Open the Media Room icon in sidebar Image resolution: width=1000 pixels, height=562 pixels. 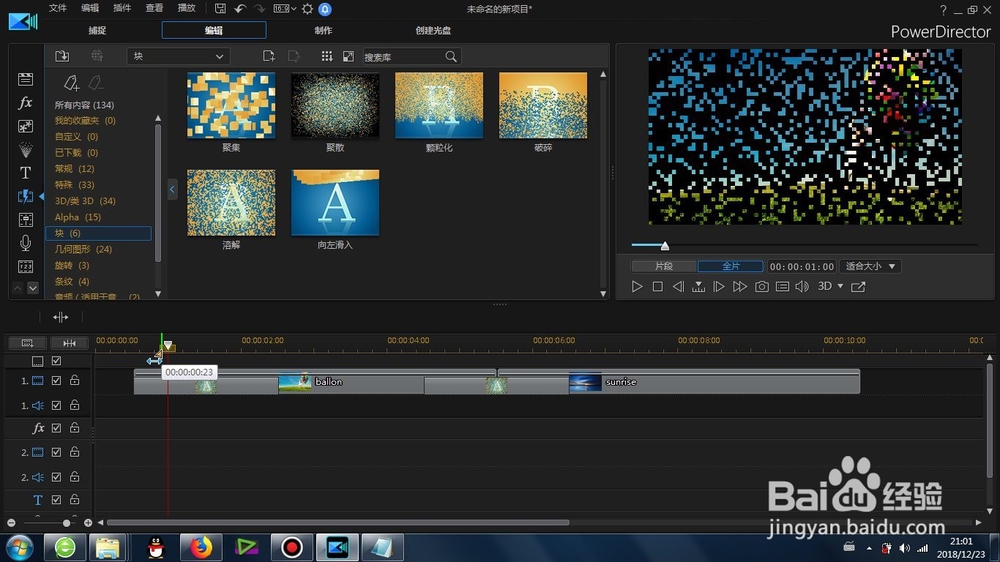tap(26, 79)
